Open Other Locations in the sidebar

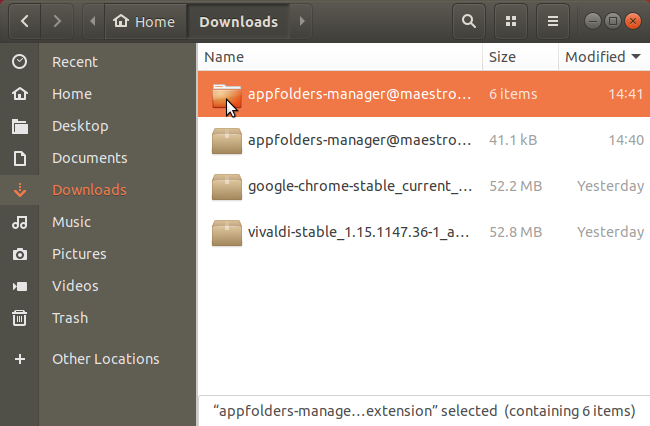106,359
